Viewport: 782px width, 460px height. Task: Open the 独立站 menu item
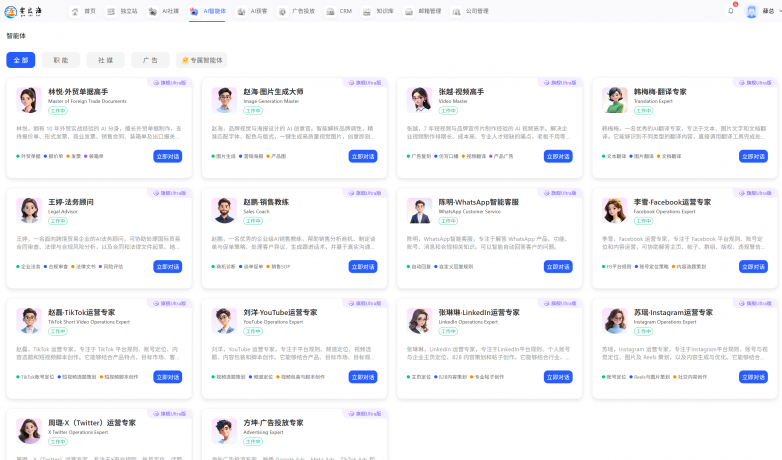[129, 11]
